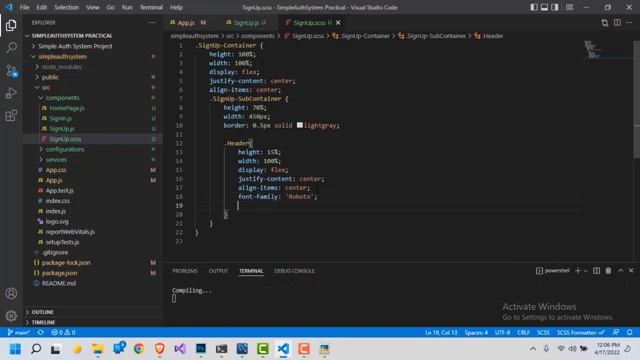Viewport: 640px width, 360px height.
Task: Expand the node_modules folder
Action: point(61,67)
